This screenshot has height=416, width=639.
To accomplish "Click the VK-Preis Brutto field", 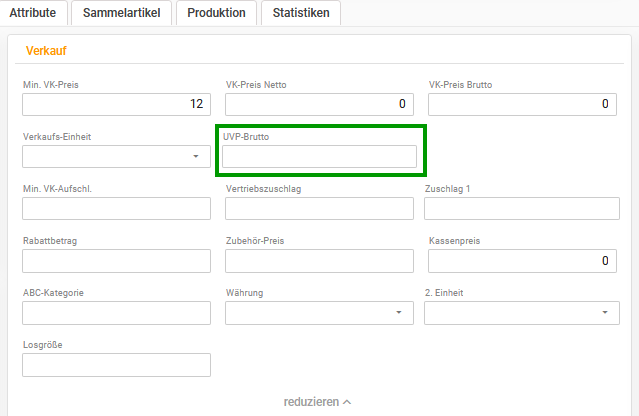I will [522, 104].
